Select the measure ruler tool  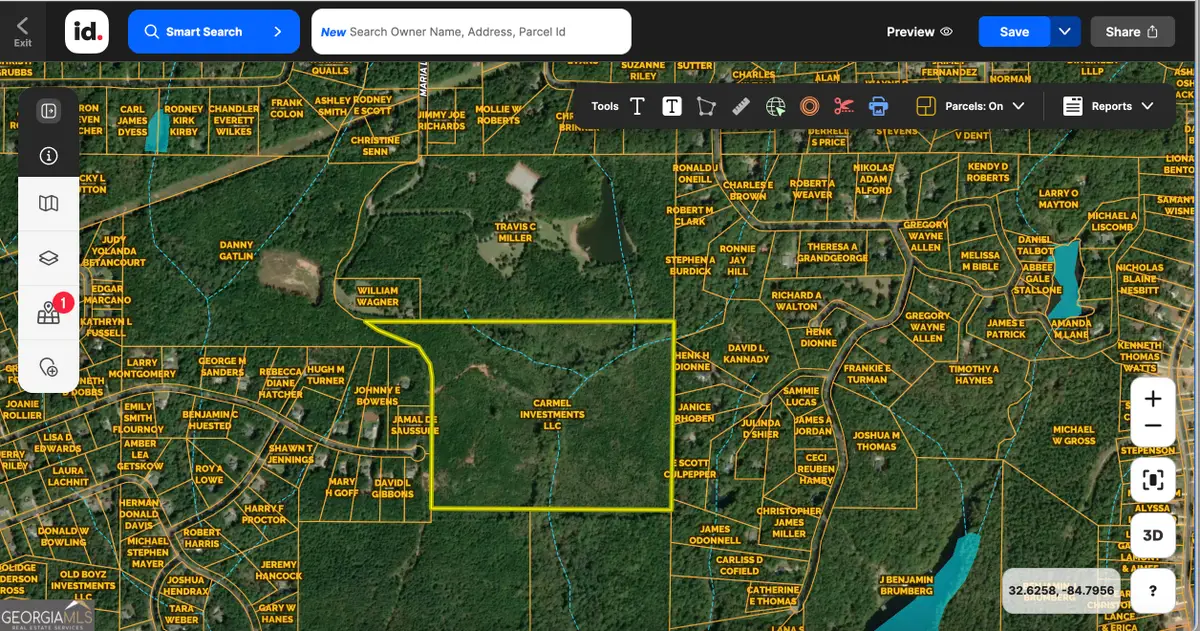click(x=741, y=106)
